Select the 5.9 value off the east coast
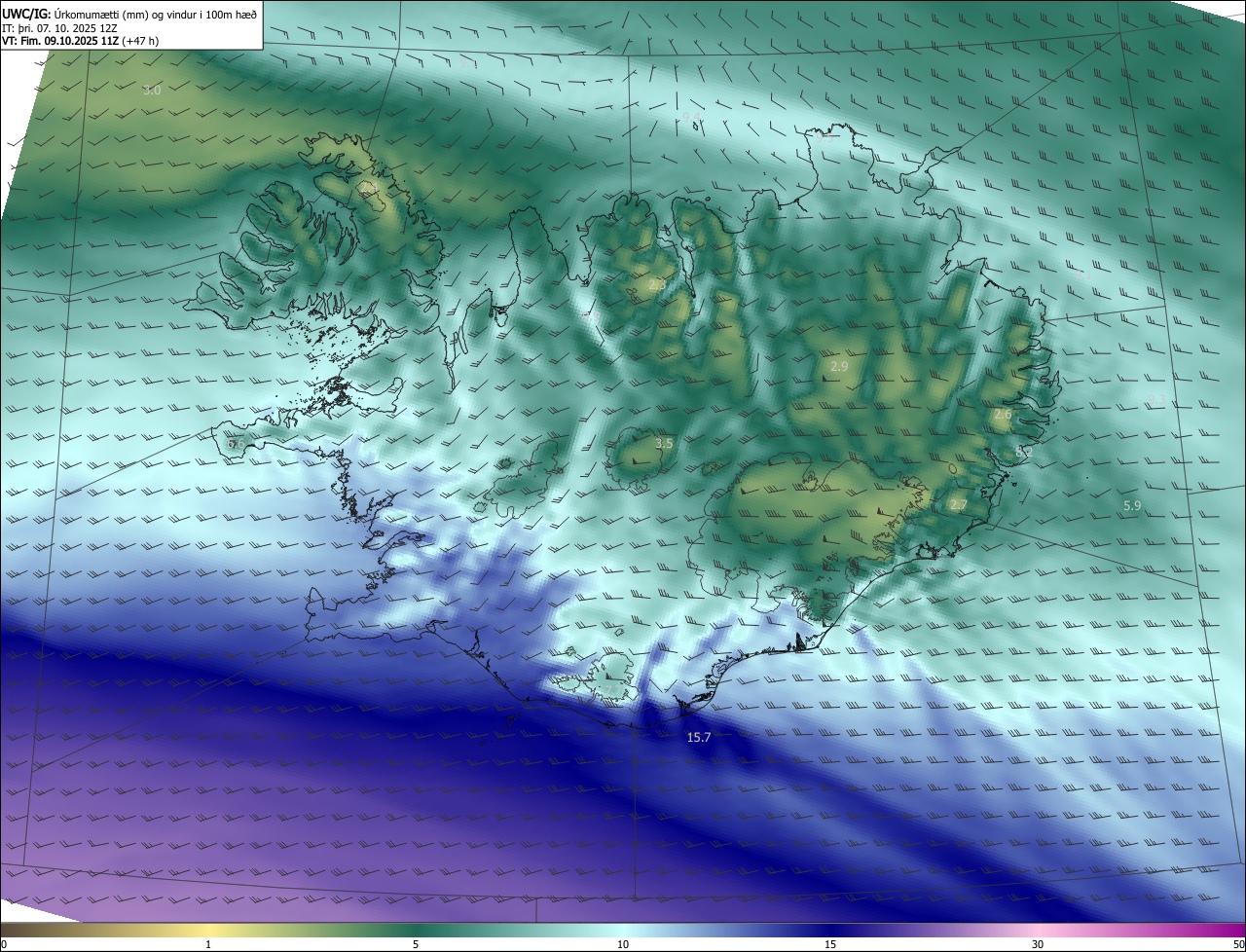The image size is (1246, 952). (1132, 506)
